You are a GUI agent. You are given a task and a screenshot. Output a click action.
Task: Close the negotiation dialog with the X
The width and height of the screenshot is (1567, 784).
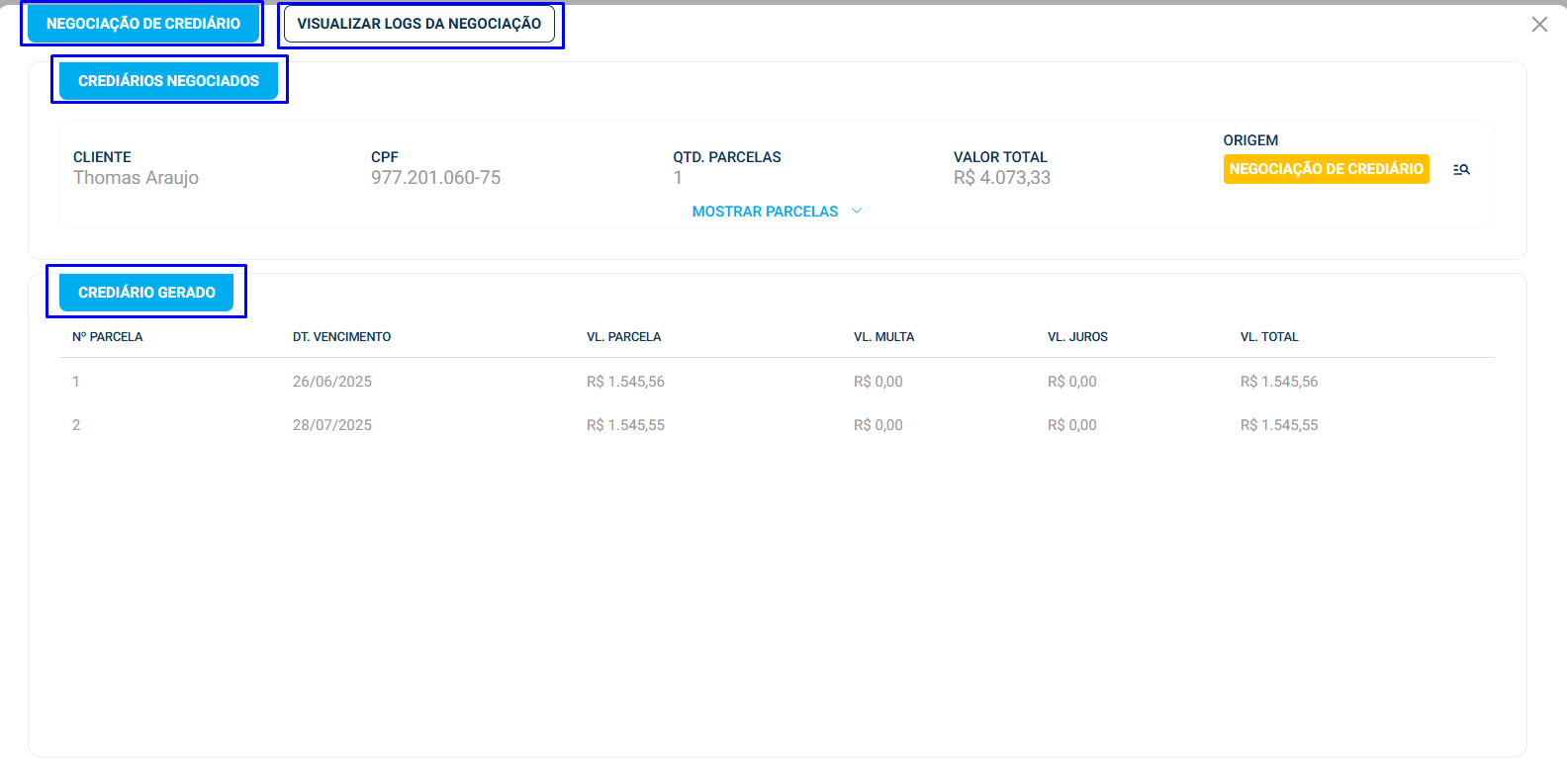pos(1539,25)
